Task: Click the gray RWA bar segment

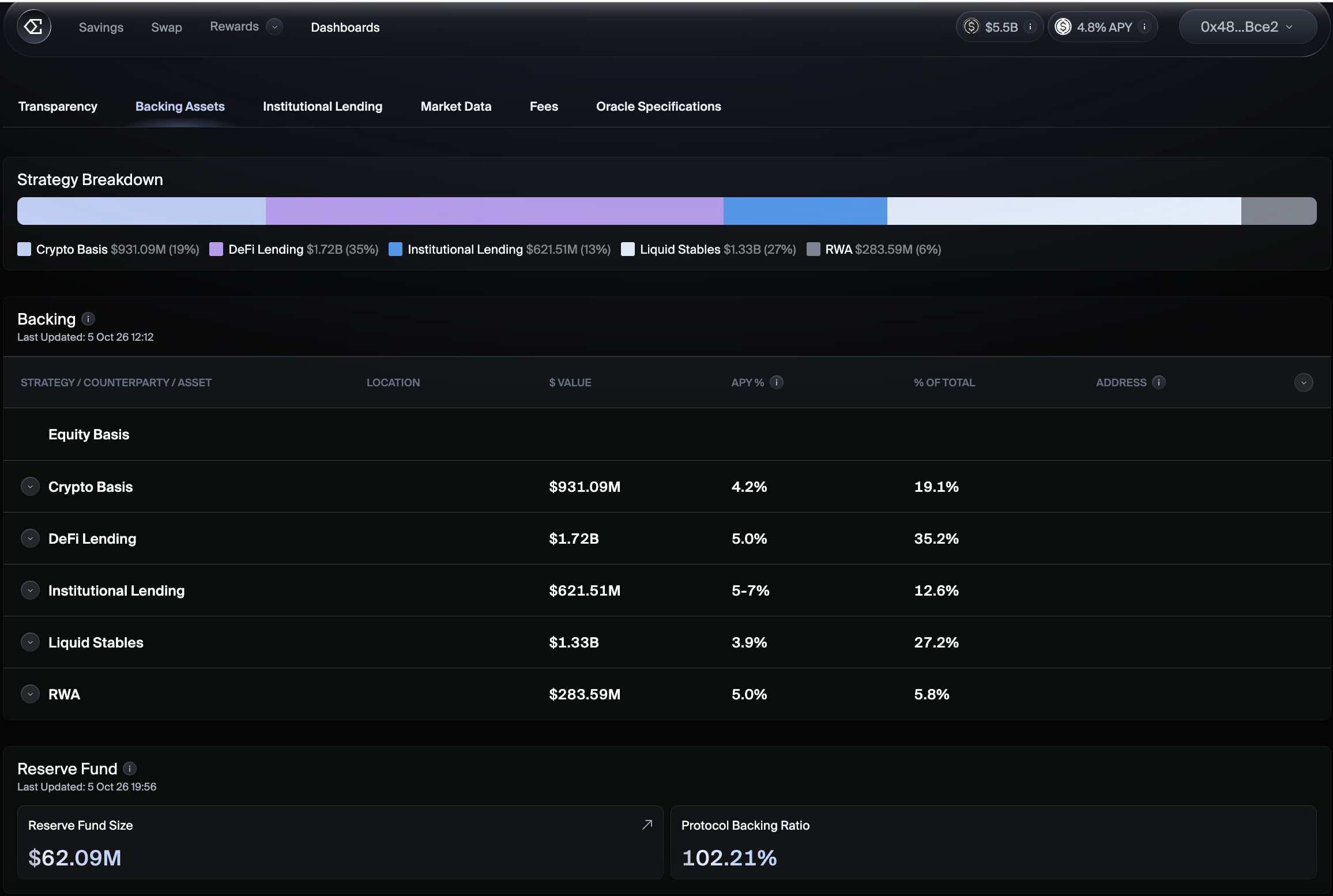Action: pos(1279,211)
